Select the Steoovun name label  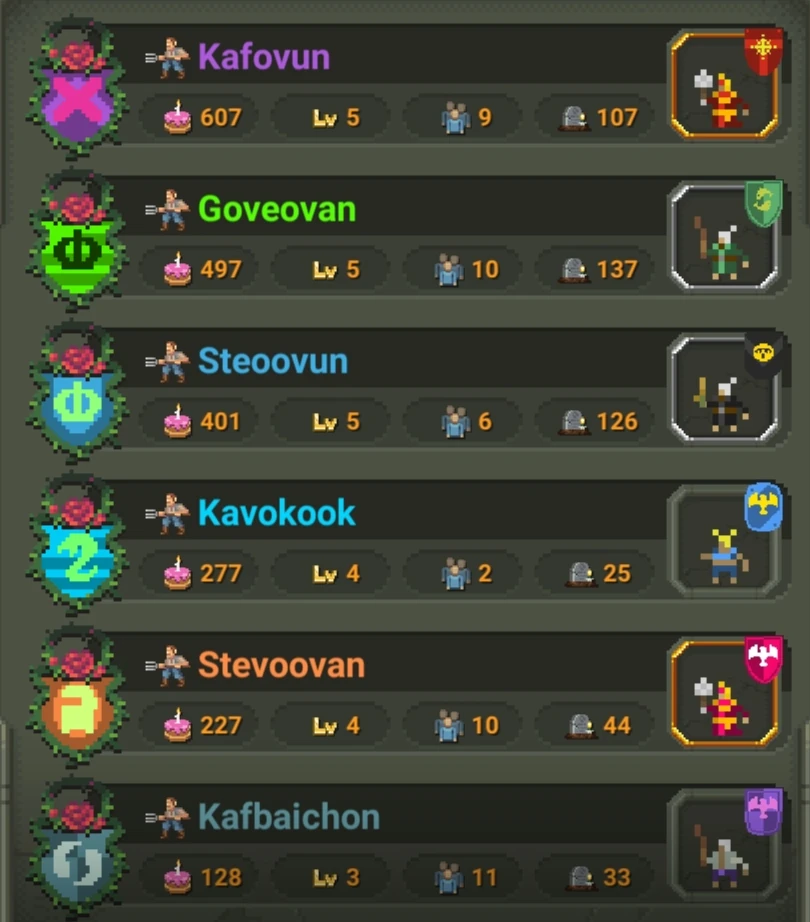coord(273,361)
